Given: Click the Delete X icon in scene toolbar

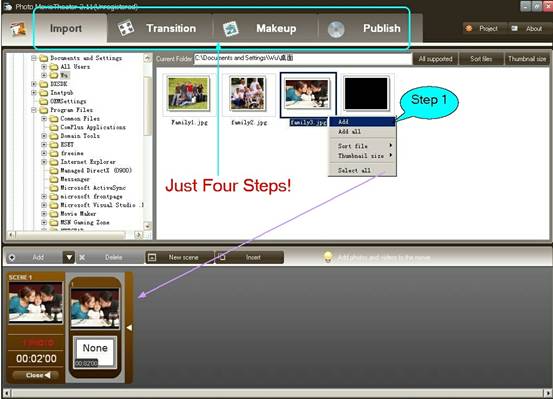Looking at the screenshot, I should (82, 258).
